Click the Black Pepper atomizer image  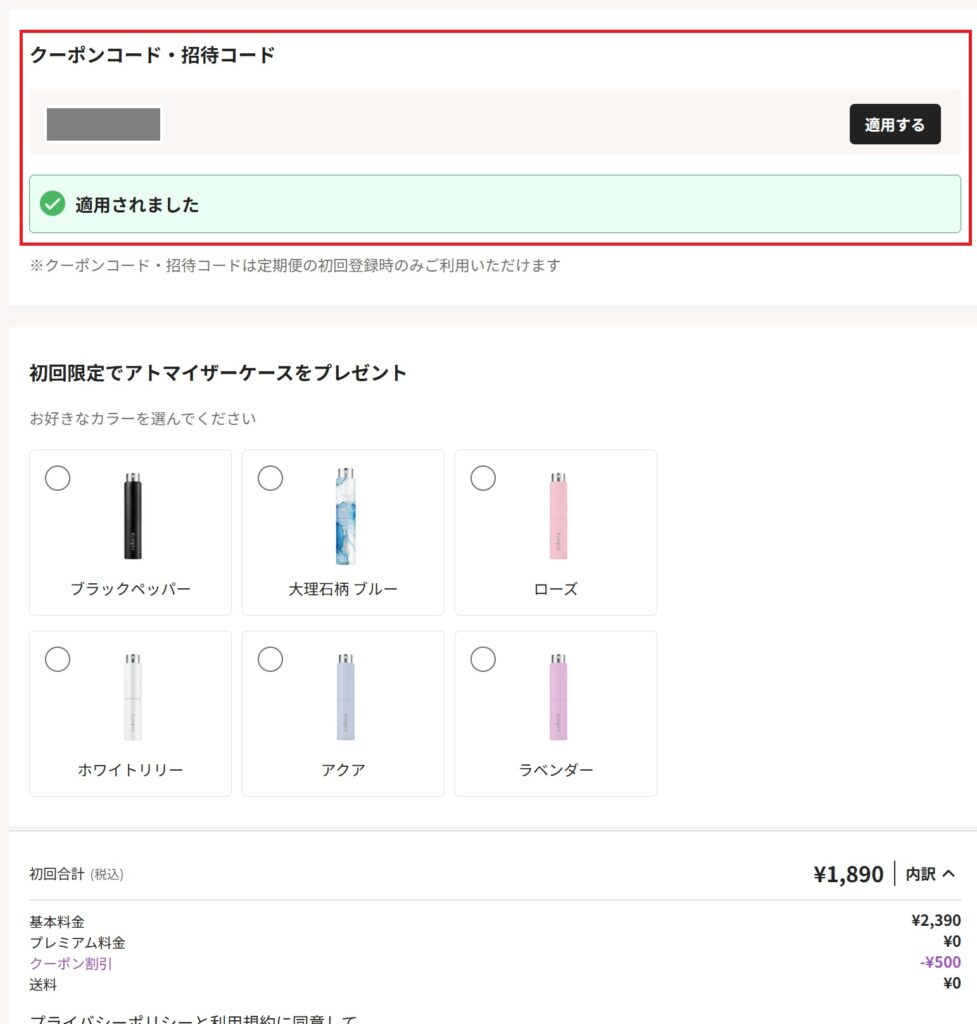pyautogui.click(x=133, y=516)
